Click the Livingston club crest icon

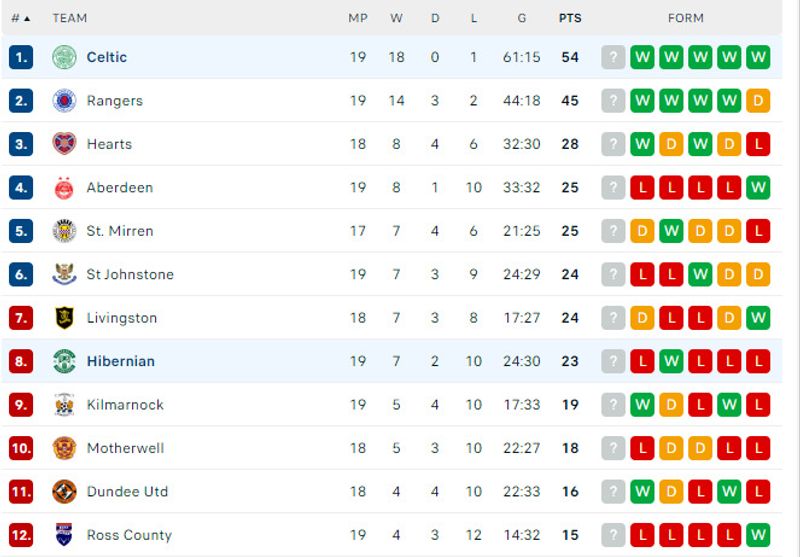point(64,318)
